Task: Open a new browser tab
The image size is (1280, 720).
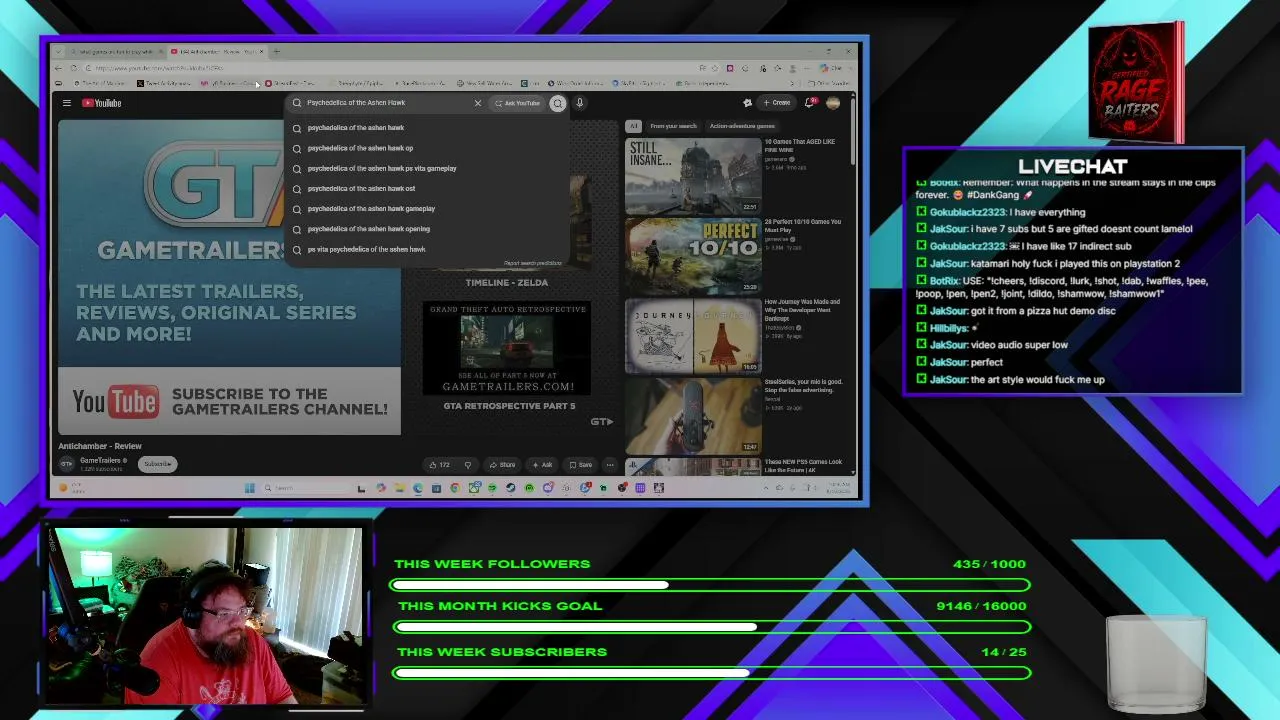Action: click(x=277, y=51)
